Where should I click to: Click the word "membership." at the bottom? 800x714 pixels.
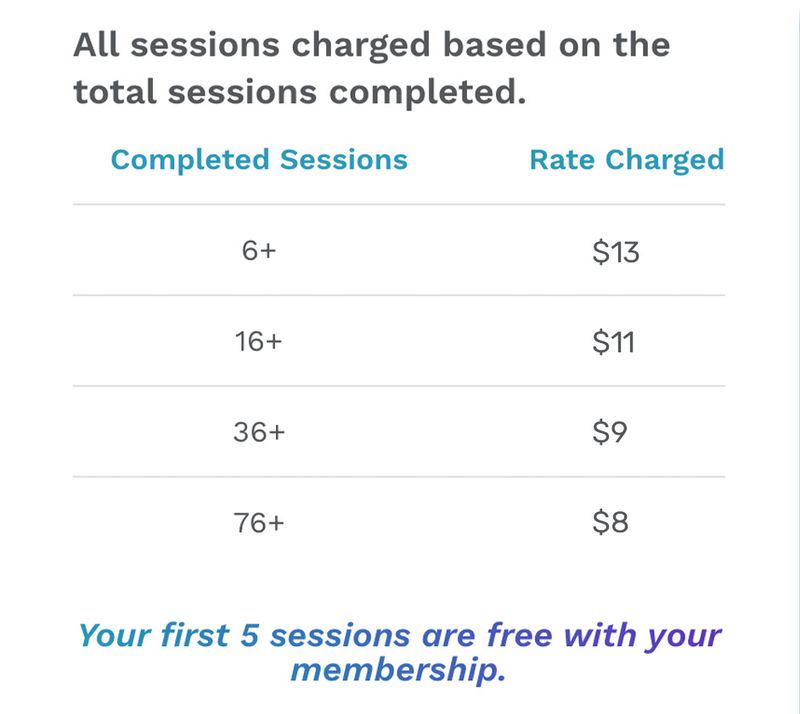coord(398,669)
